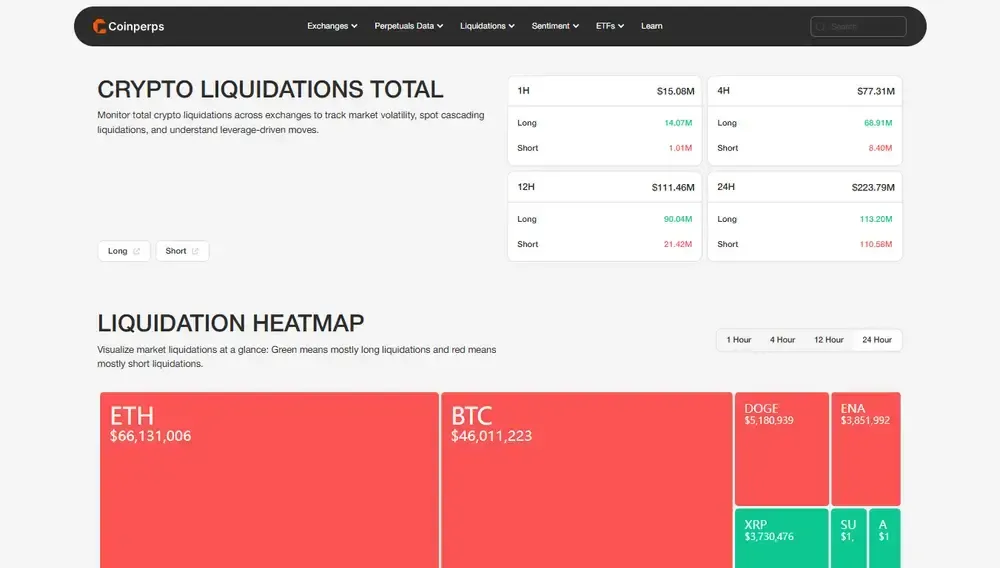Click the 12H total $111.46M
Viewport: 1000px width, 568px height.
pyautogui.click(x=673, y=187)
